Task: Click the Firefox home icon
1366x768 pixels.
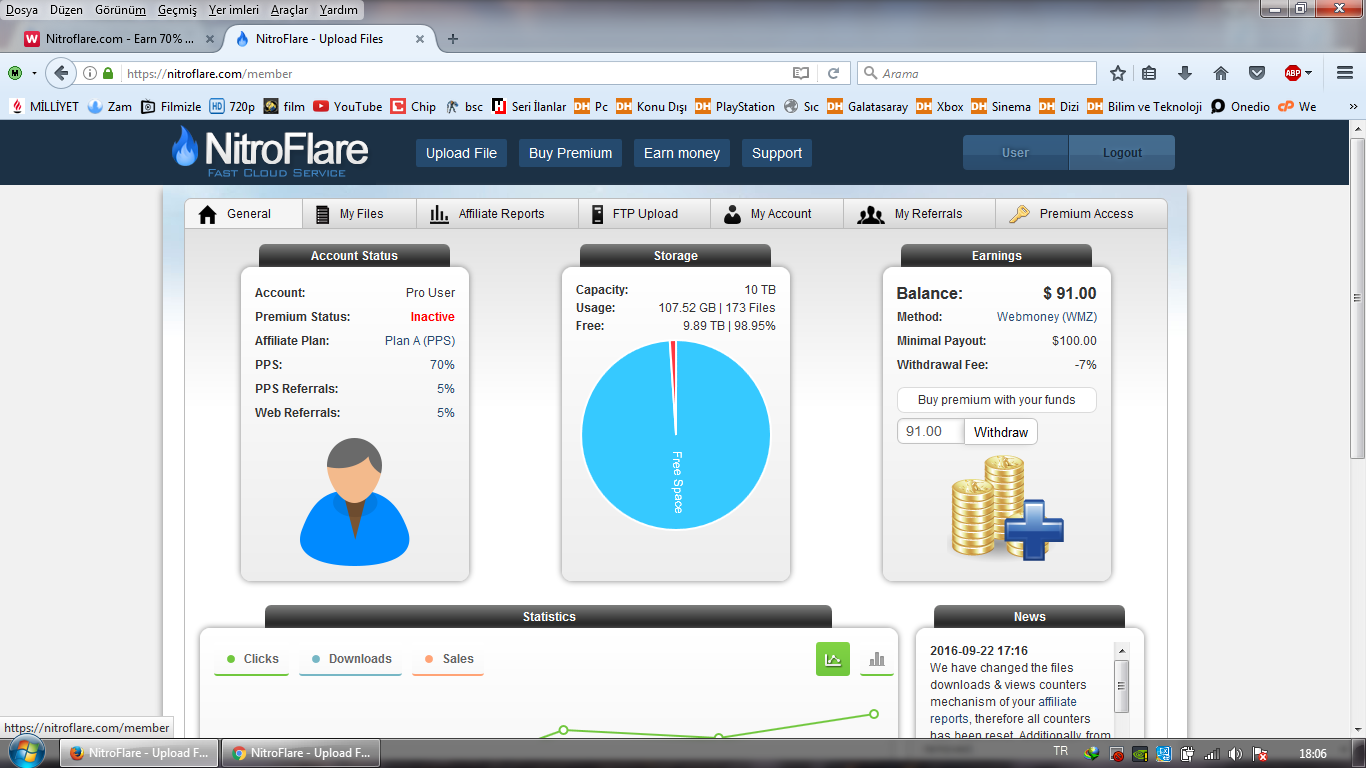Action: pos(1221,73)
